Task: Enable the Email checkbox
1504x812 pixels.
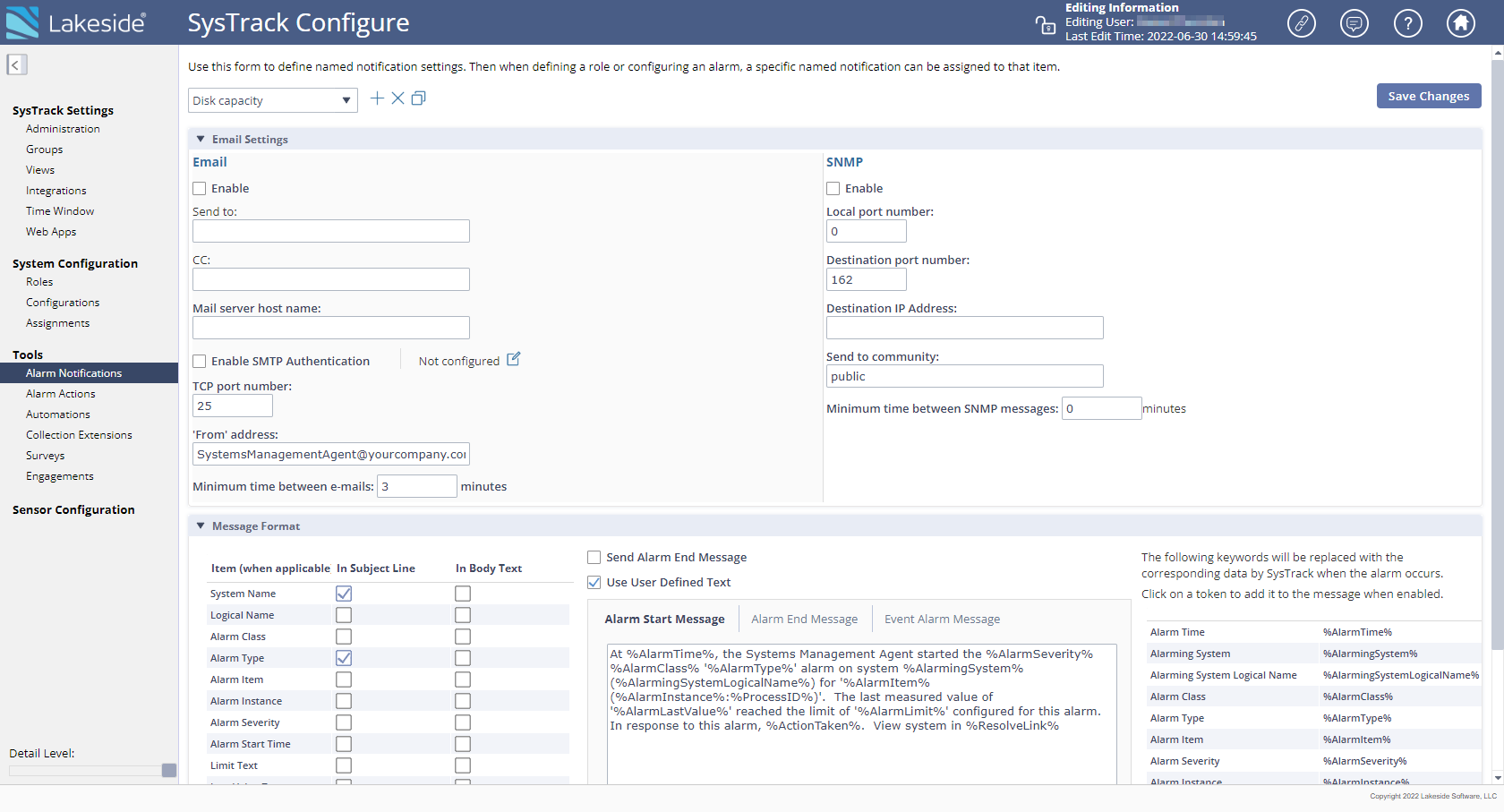Action: [200, 189]
